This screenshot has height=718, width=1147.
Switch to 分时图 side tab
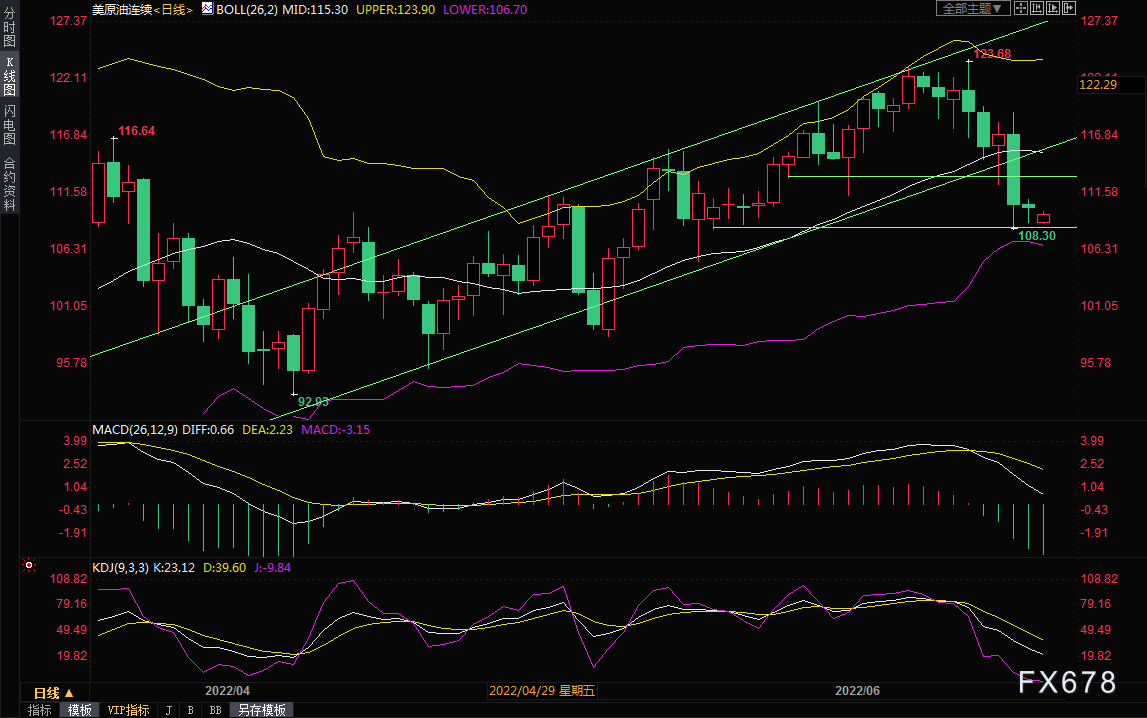10,28
